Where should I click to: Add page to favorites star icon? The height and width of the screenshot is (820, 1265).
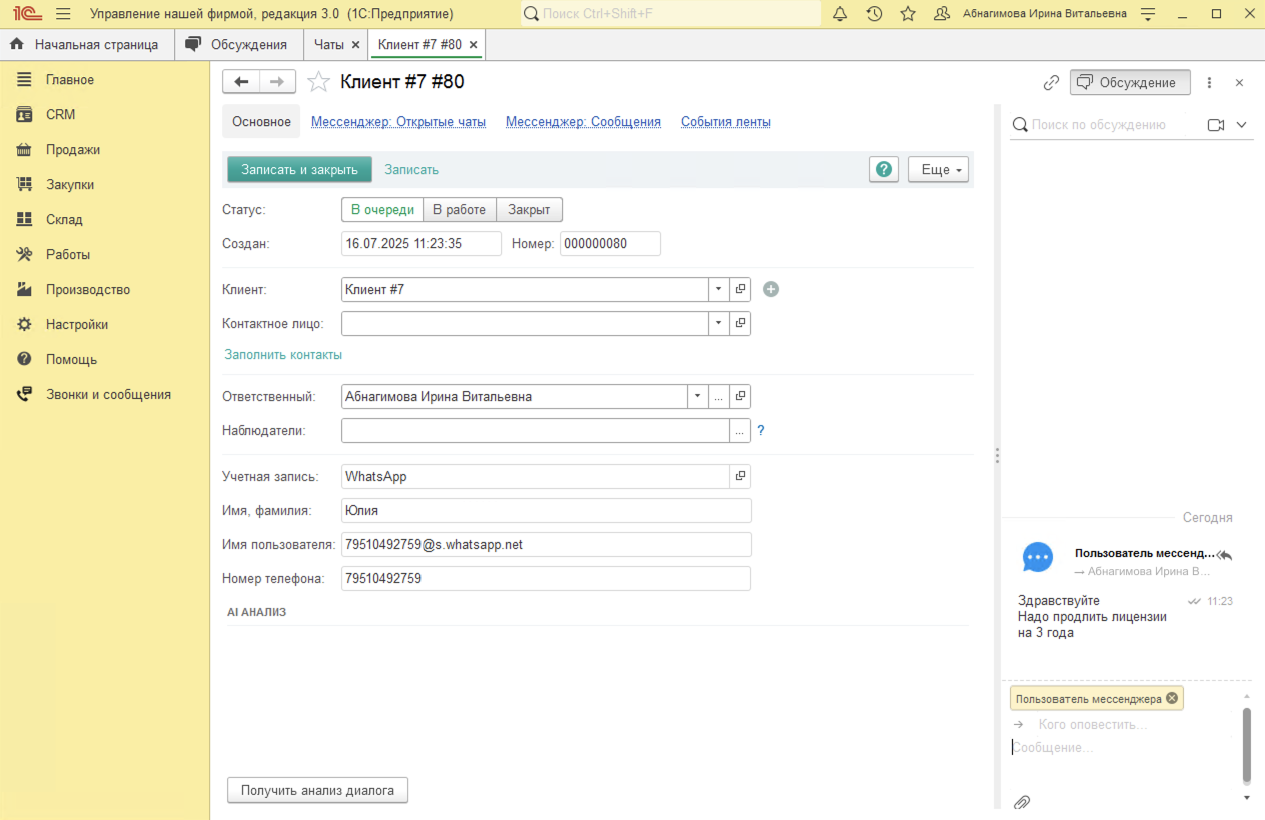click(x=908, y=14)
